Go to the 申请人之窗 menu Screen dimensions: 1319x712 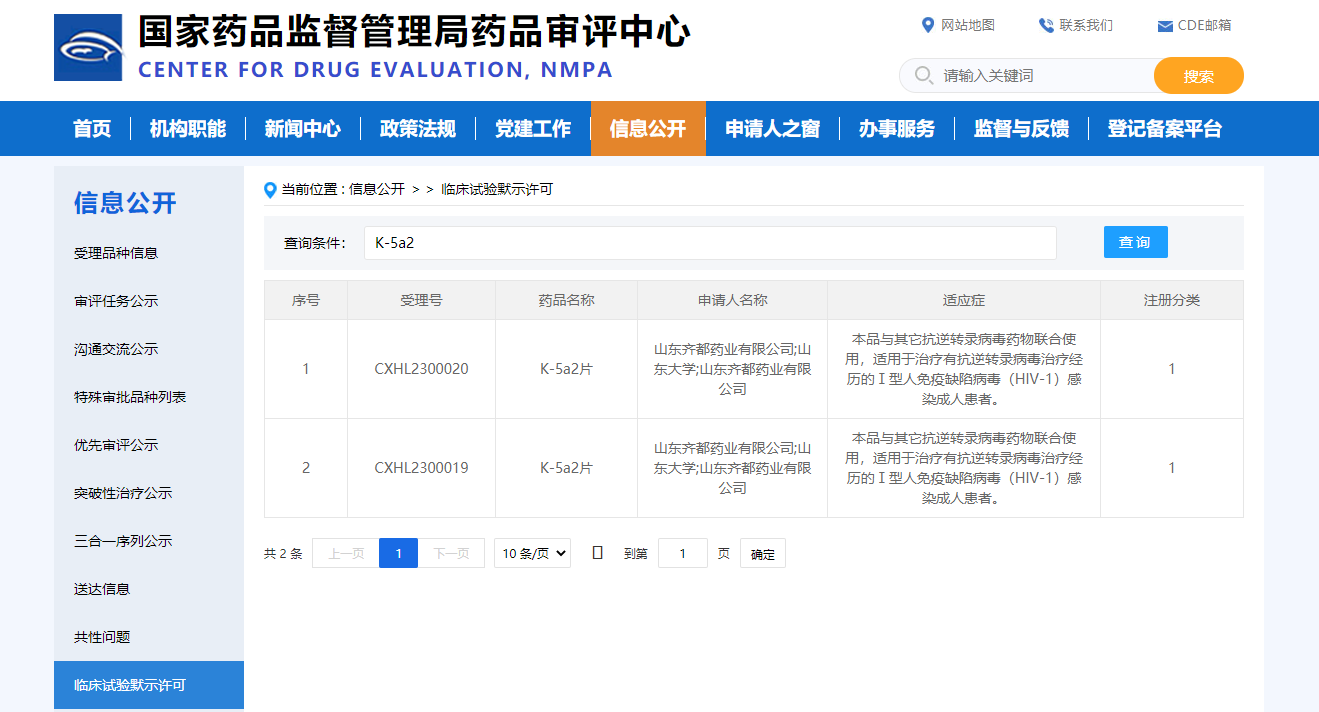coord(772,129)
